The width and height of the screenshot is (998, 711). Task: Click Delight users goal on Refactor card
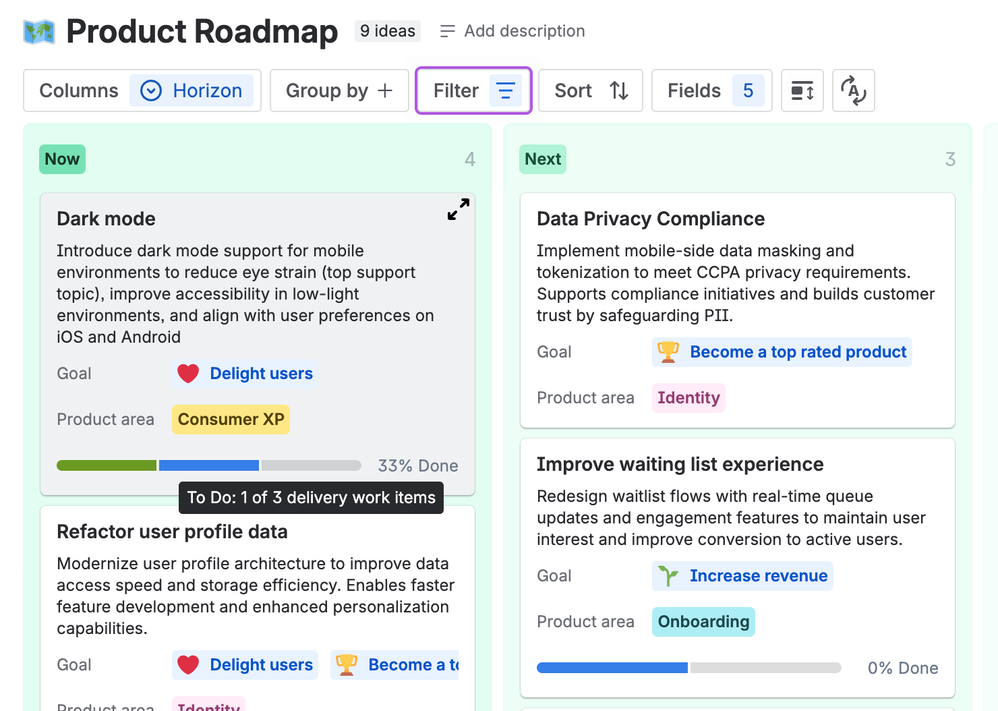point(245,665)
